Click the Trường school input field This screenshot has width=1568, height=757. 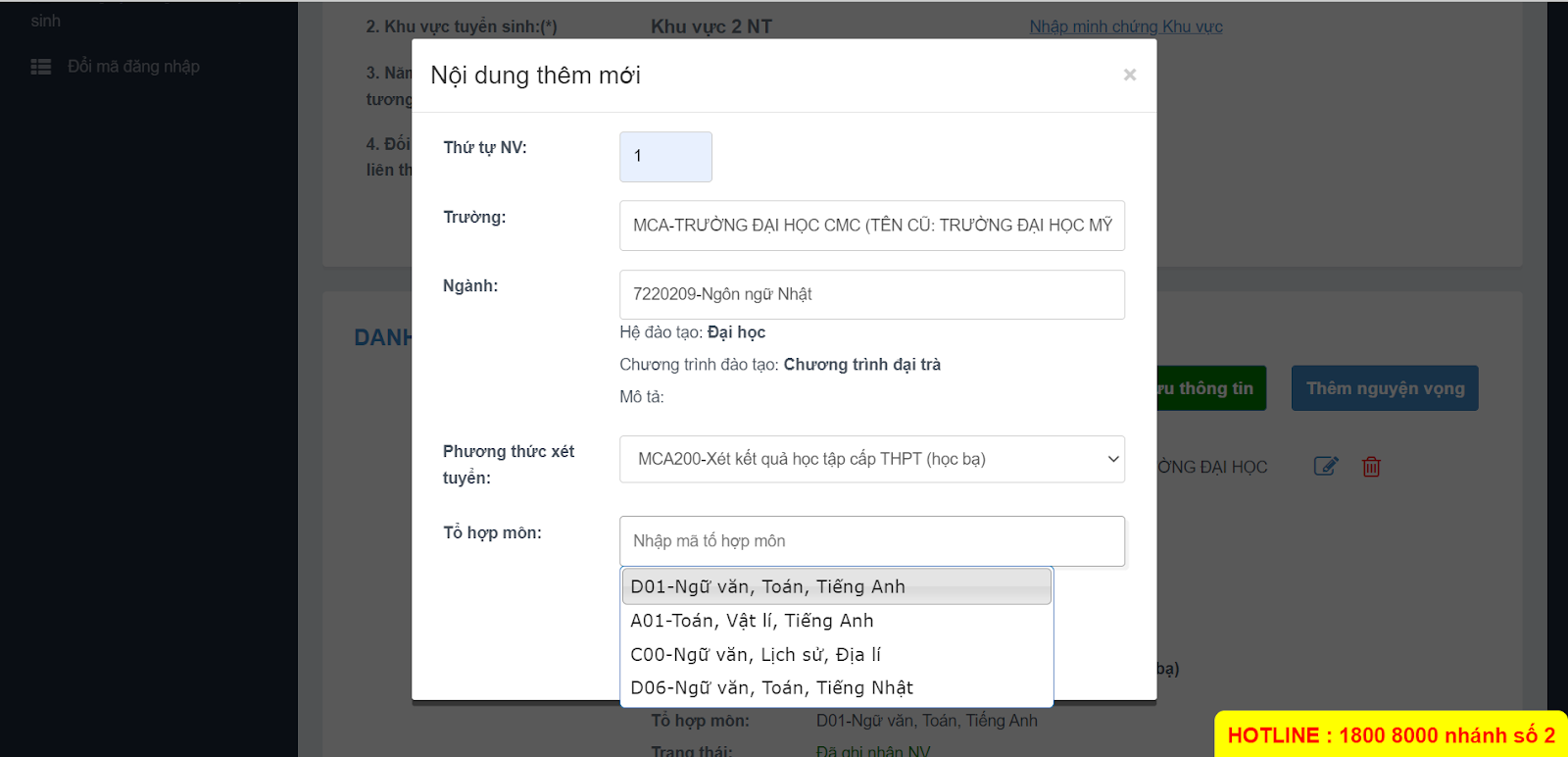coord(872,226)
